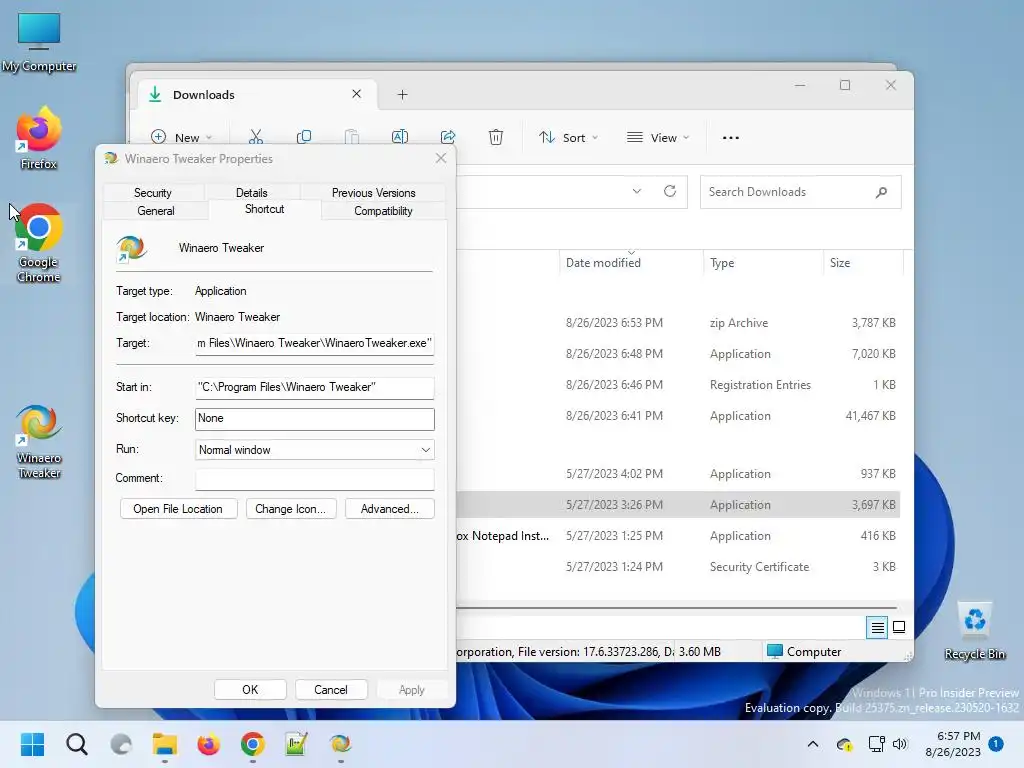Open the Advanced shortcut options
Image resolution: width=1024 pixels, height=768 pixels.
click(x=389, y=509)
